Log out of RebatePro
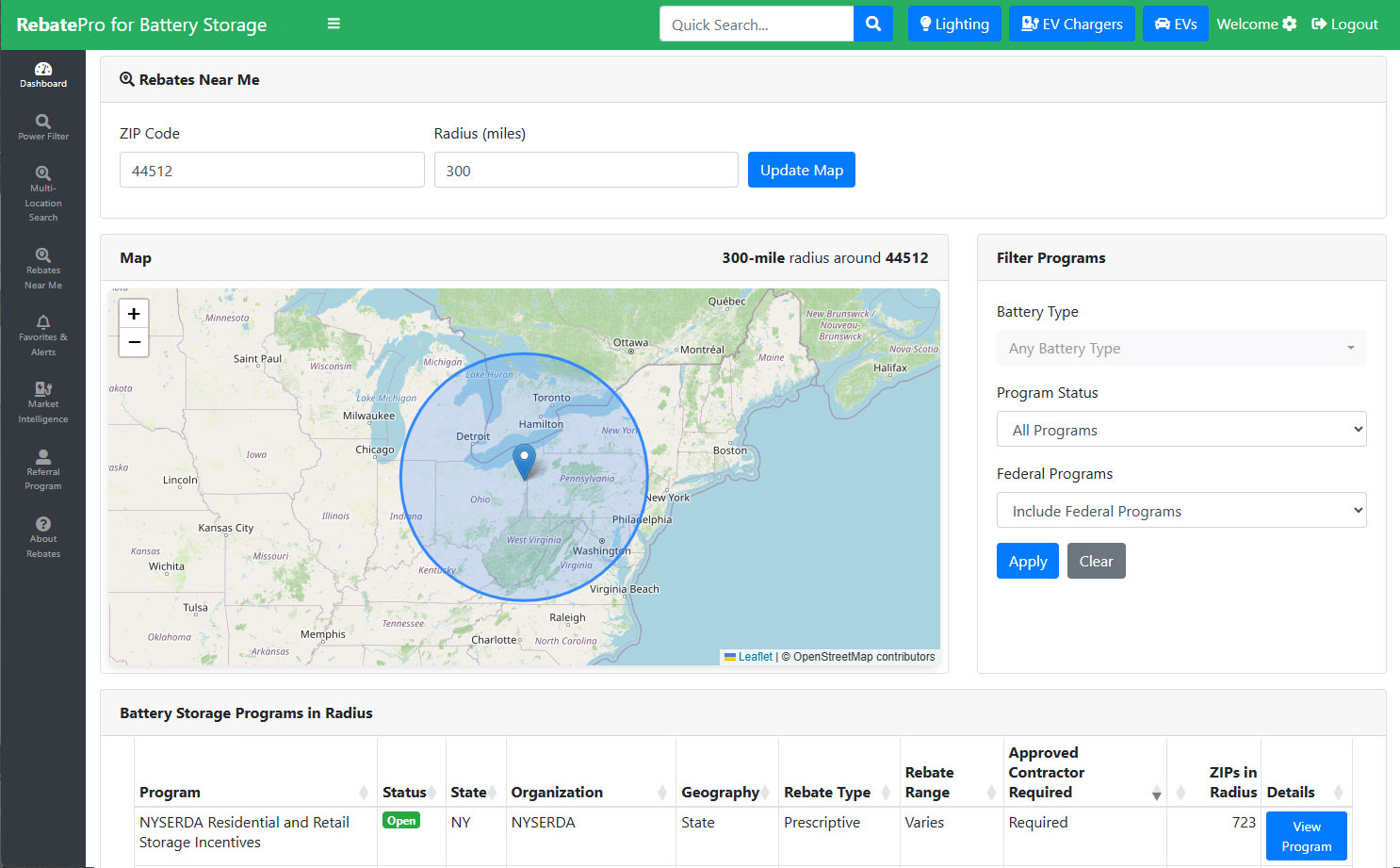 coord(1344,24)
